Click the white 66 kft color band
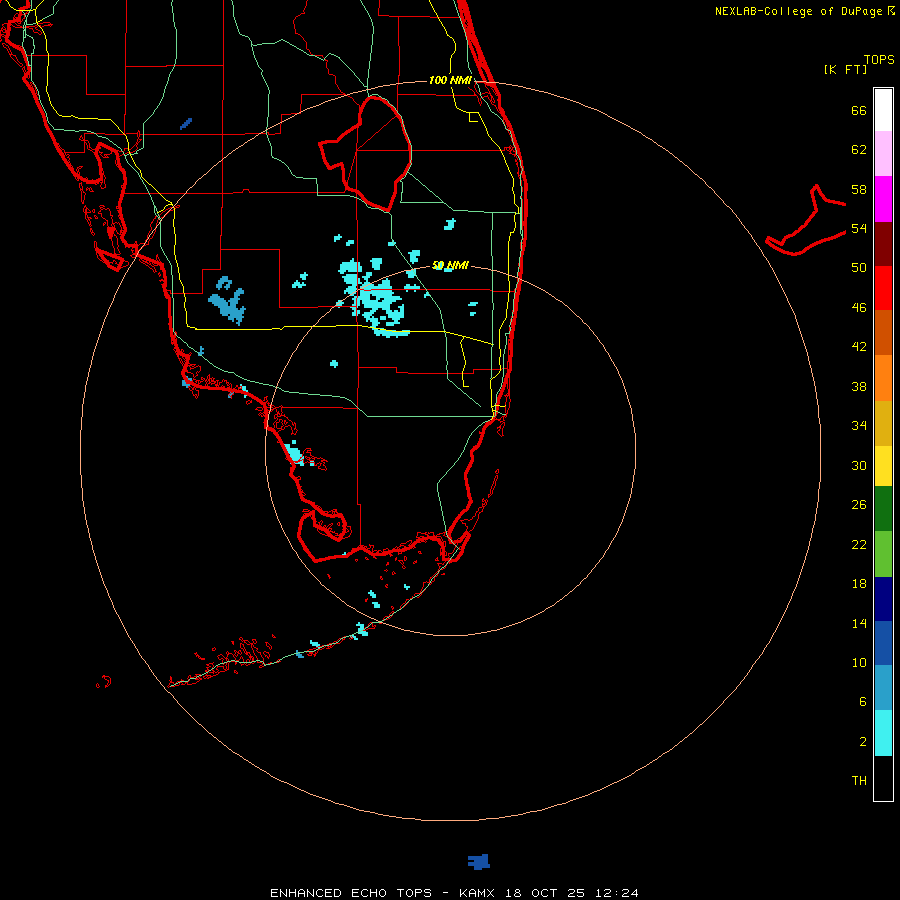Screen dimensions: 900x900 coord(883,110)
